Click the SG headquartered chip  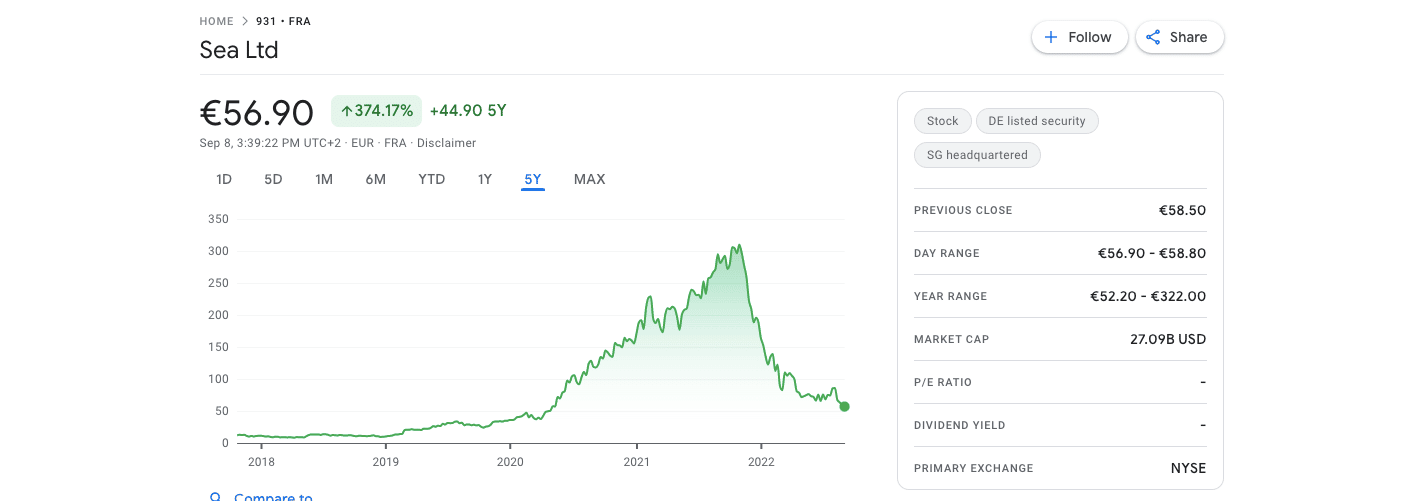(977, 155)
